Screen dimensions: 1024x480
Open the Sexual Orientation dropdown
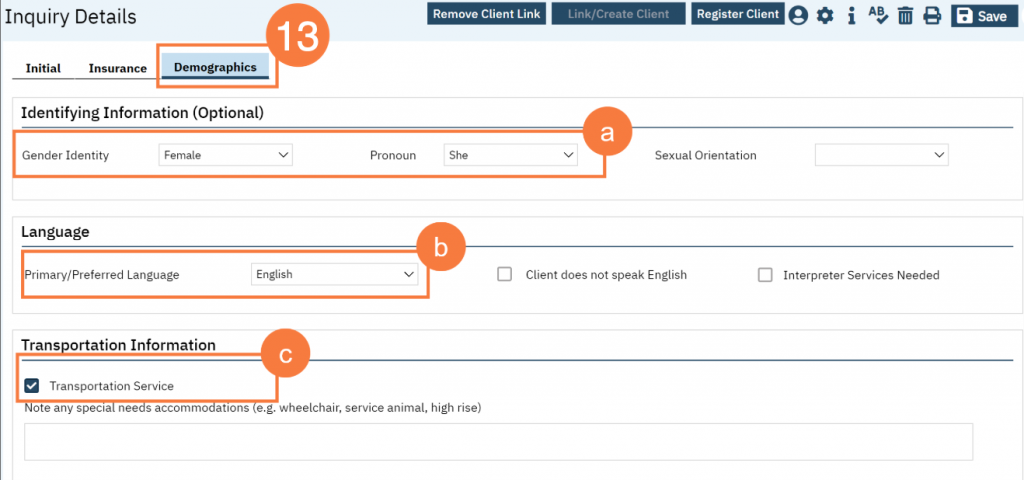click(881, 155)
